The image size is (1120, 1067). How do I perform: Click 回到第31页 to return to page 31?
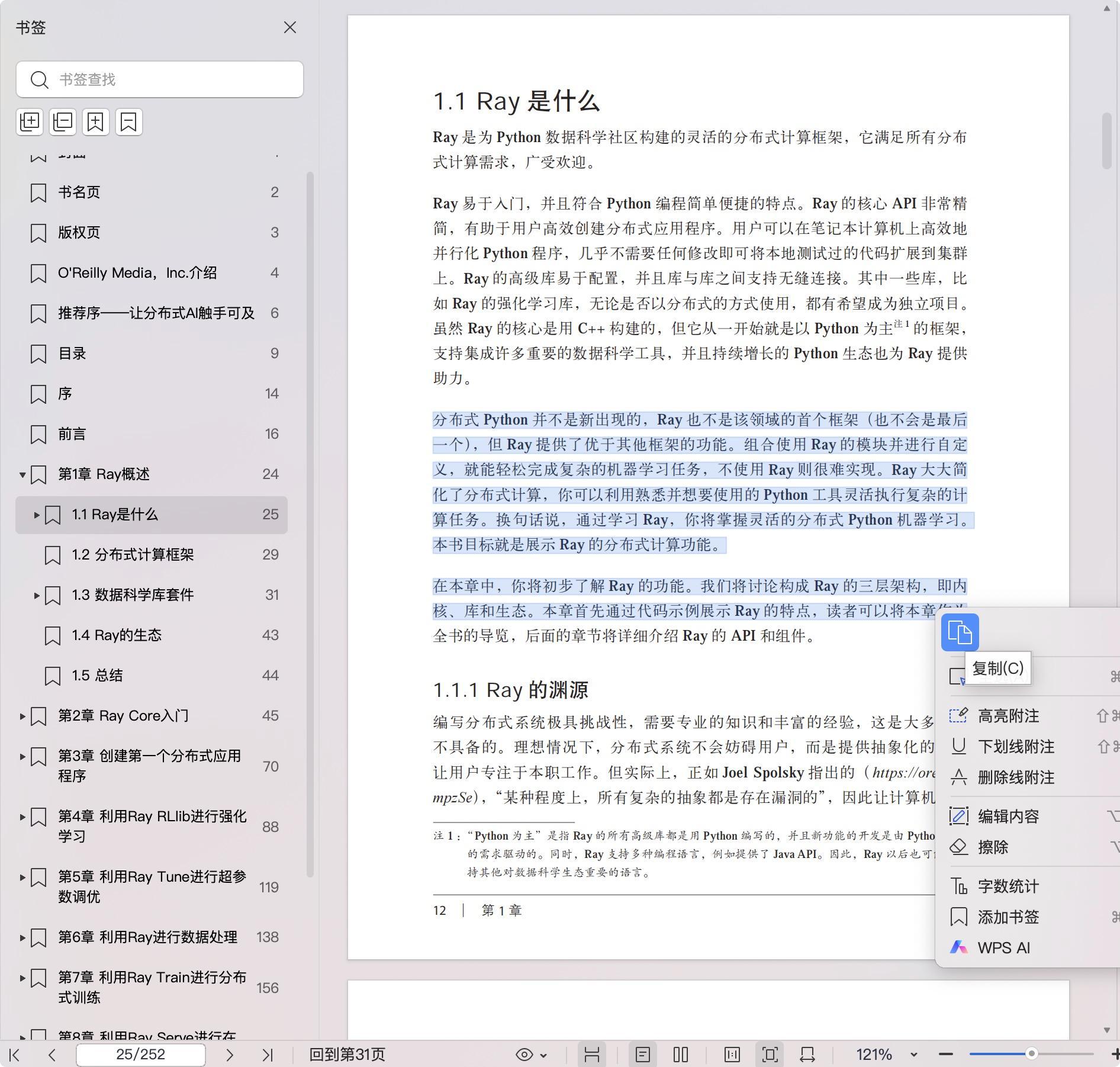347,1055
